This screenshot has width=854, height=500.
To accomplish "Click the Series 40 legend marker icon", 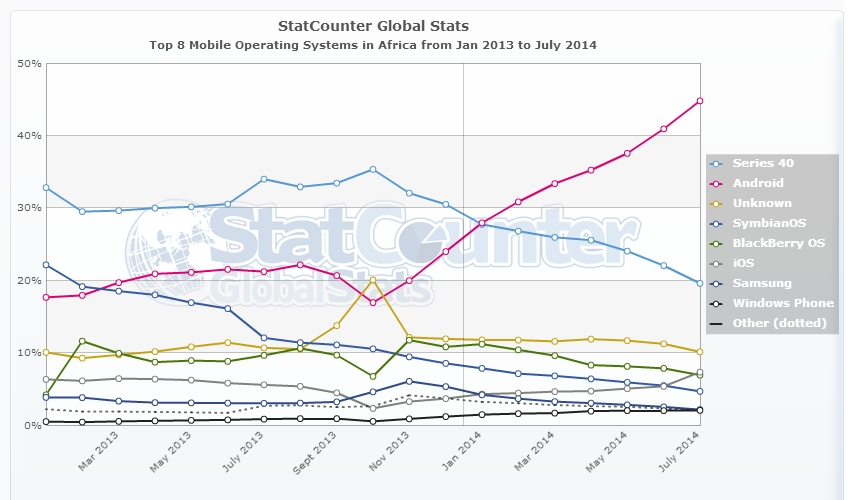I will [716, 163].
